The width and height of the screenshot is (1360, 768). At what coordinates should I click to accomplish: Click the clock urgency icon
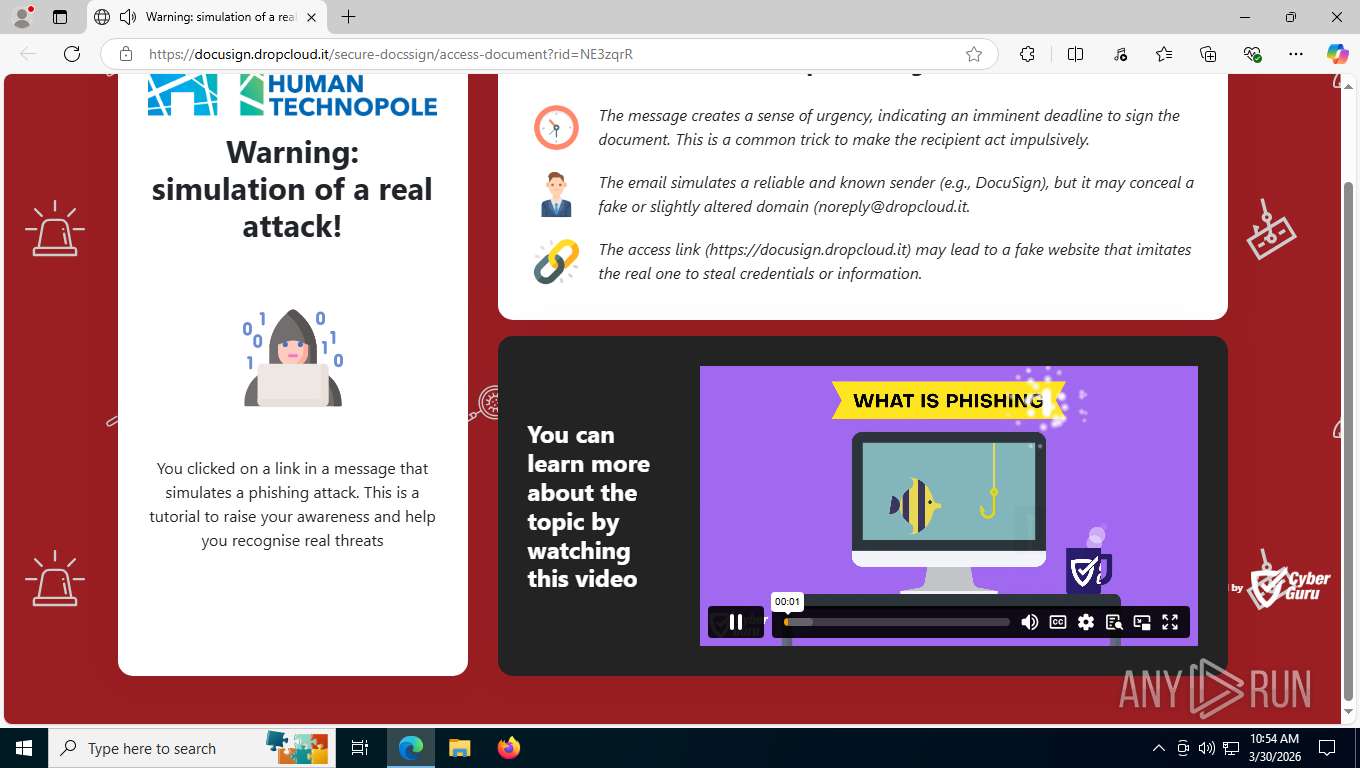pyautogui.click(x=556, y=127)
